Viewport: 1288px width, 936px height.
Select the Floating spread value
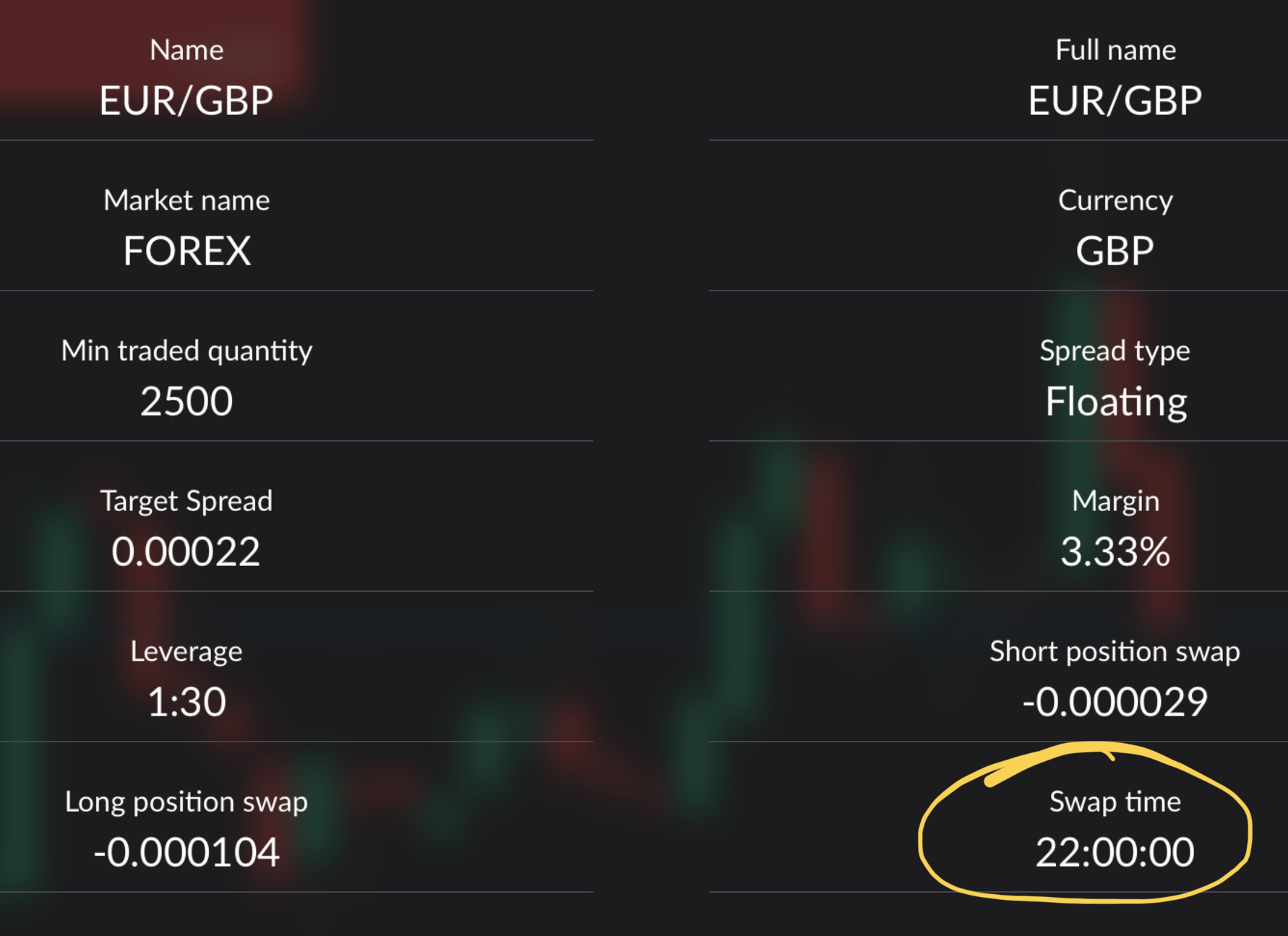[1116, 403]
